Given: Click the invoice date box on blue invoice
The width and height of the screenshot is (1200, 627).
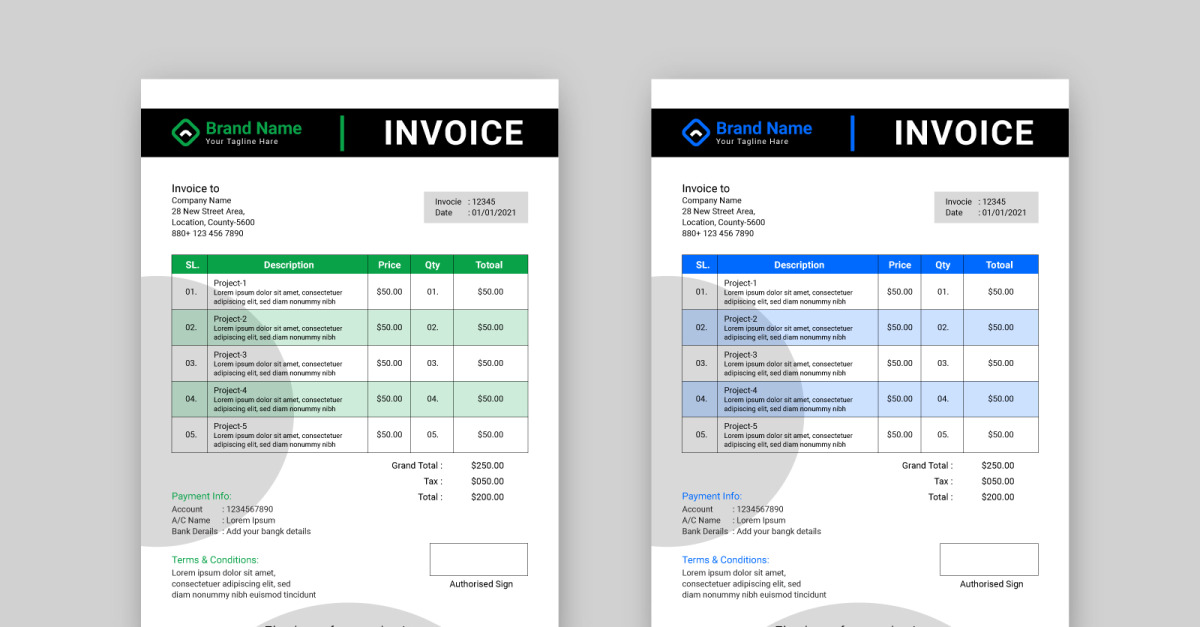Looking at the screenshot, I should [986, 213].
